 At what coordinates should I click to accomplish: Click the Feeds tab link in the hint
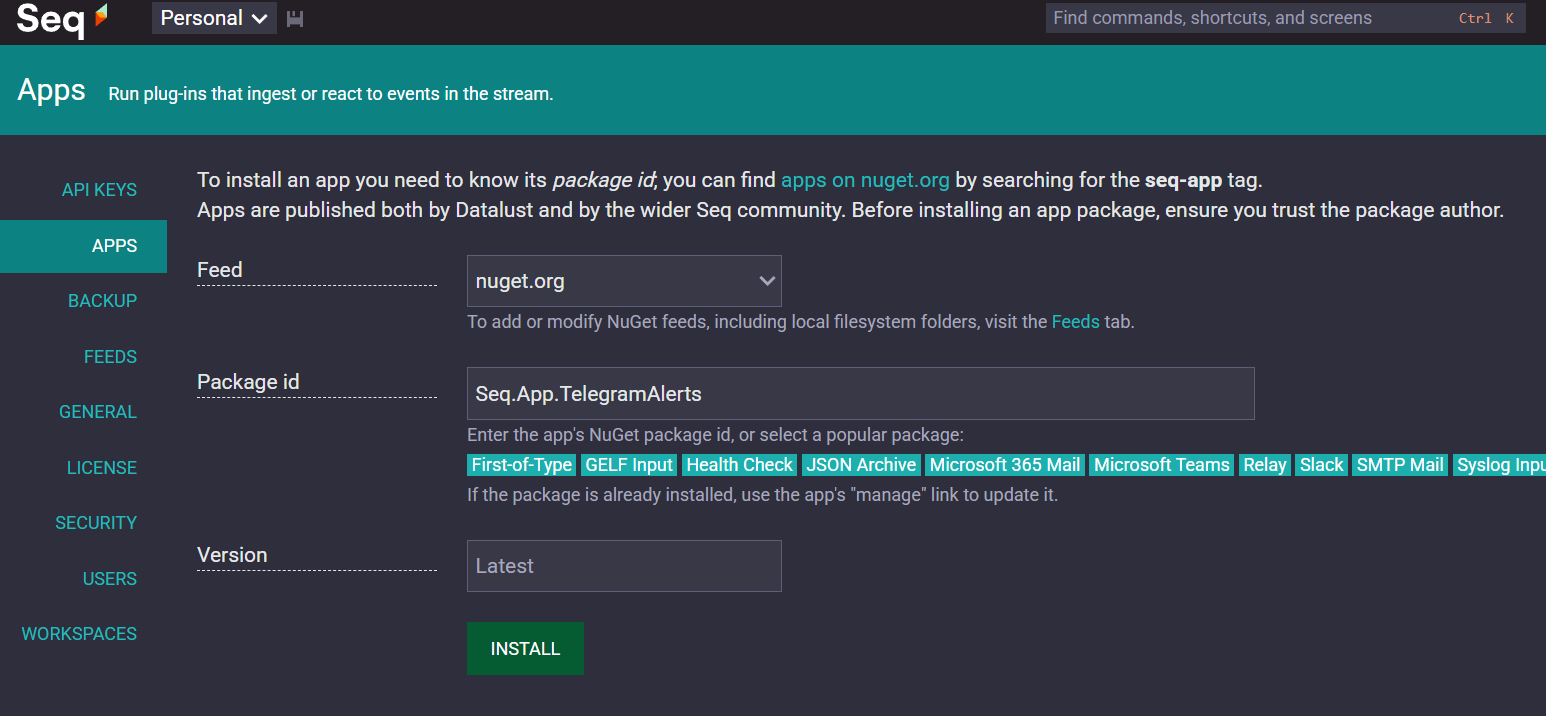1075,322
